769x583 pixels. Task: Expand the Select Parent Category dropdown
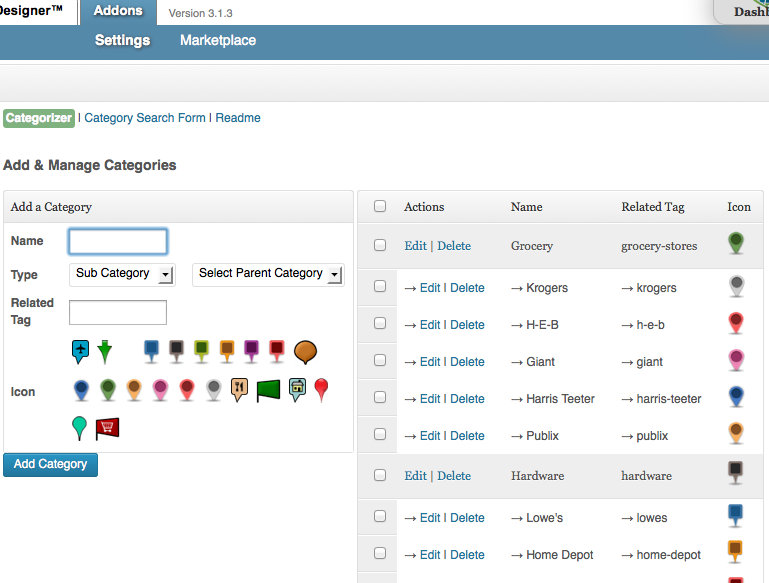point(268,274)
